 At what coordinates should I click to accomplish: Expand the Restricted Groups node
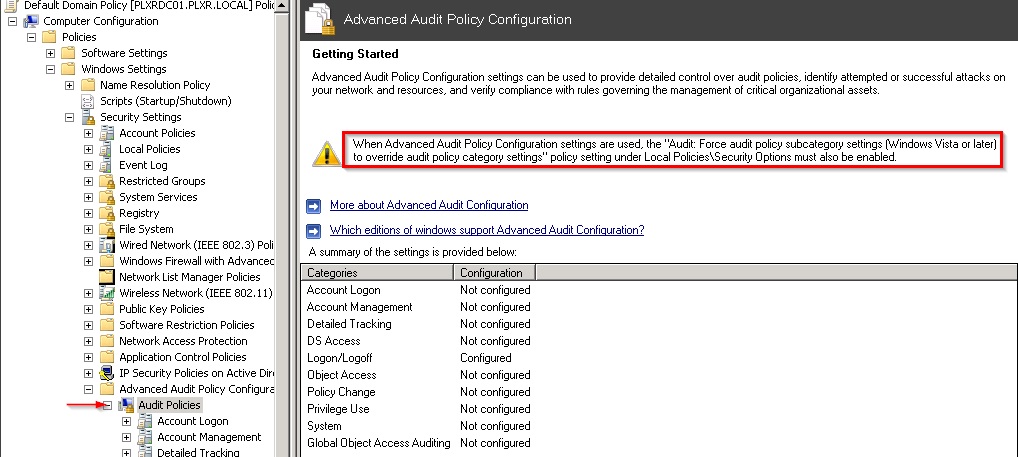[88, 181]
